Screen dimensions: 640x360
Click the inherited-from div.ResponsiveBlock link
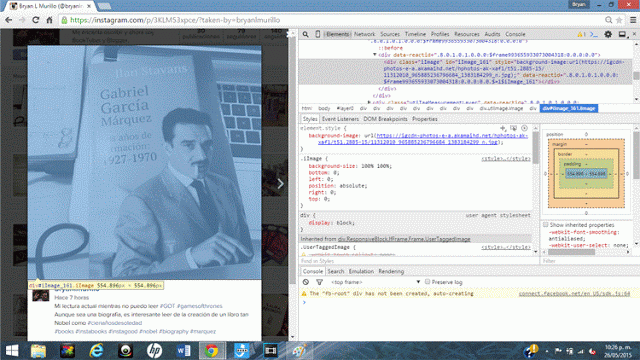coord(404,239)
